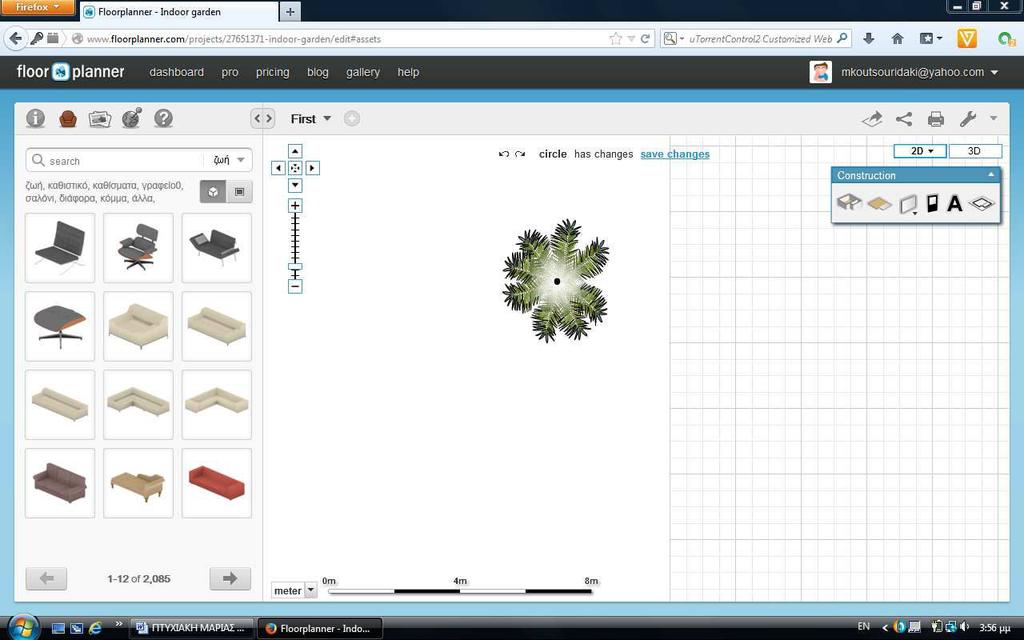Go to the next page of furniture
The width and height of the screenshot is (1024, 640).
pyautogui.click(x=230, y=578)
